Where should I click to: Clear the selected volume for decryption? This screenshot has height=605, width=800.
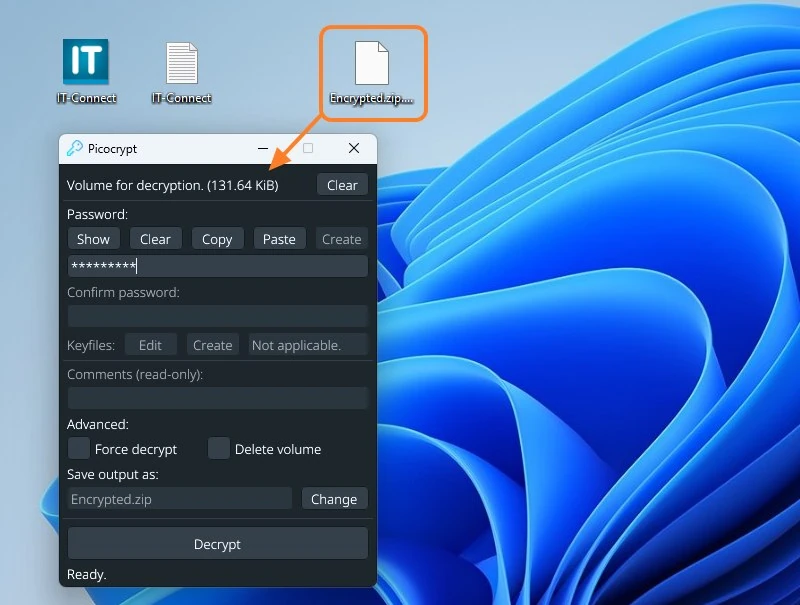pyautogui.click(x=342, y=185)
